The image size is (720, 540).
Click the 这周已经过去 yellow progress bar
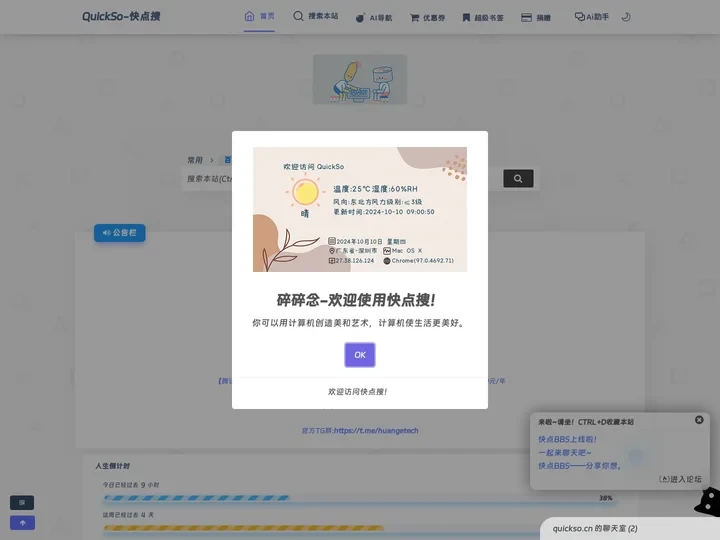[244, 528]
